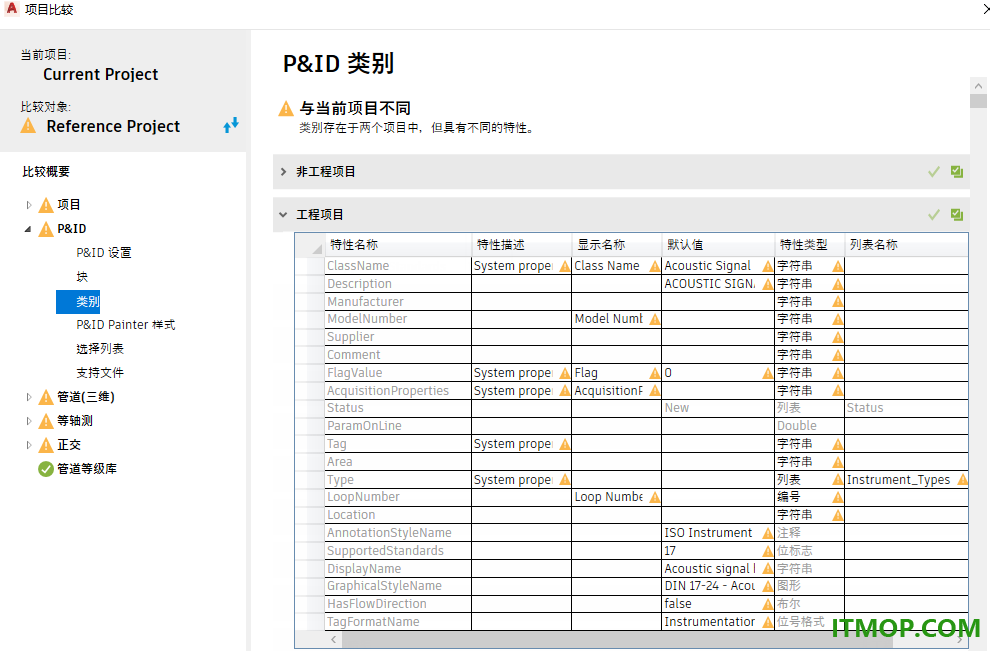Click warning icon in LoopNumber 特性类型 cell

click(837, 498)
